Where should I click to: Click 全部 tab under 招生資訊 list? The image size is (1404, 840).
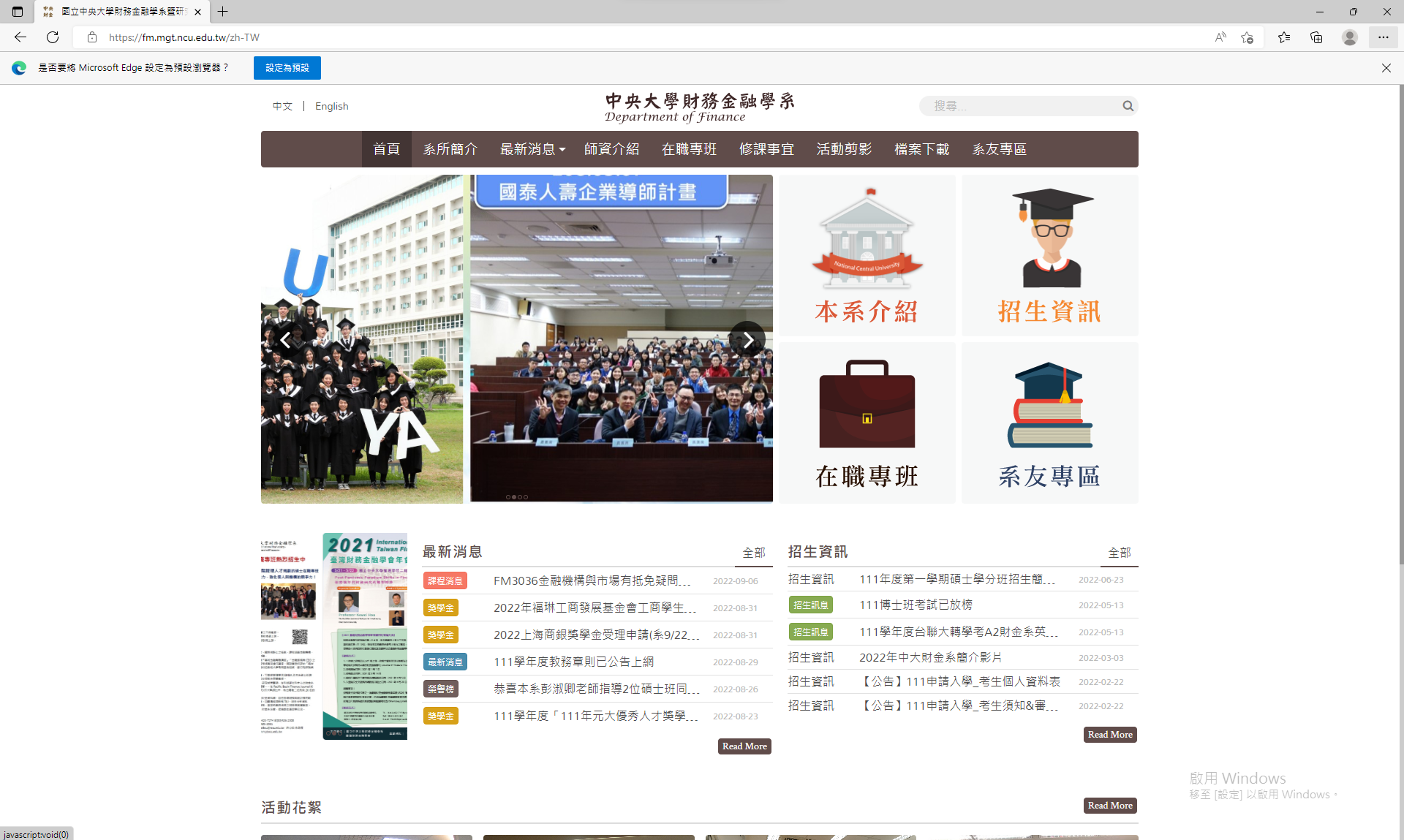click(1120, 553)
